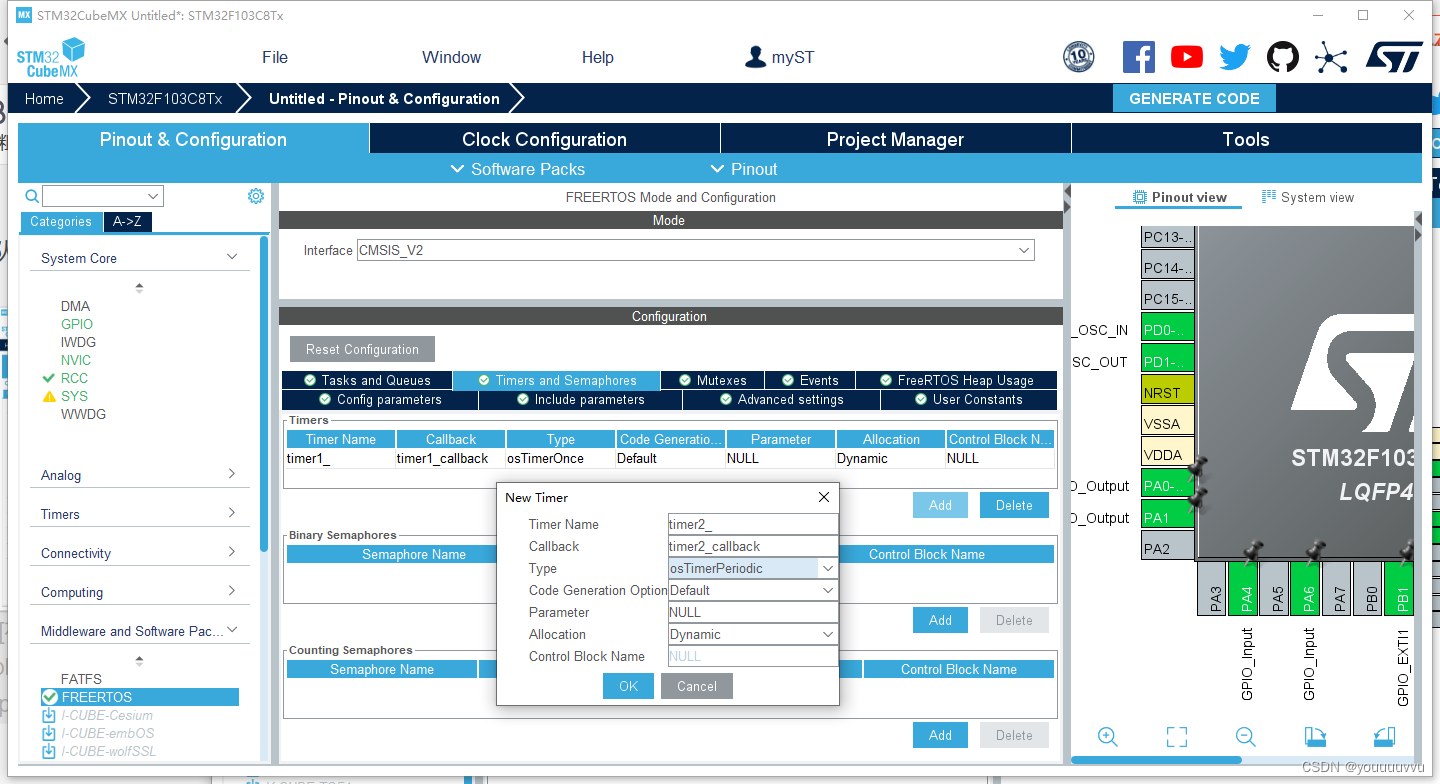The image size is (1440, 784).
Task: Click Home in the breadcrumb
Action: [44, 98]
